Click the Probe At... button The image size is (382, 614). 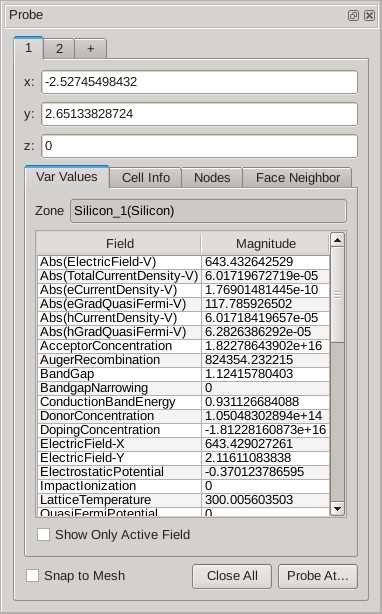(x=318, y=576)
